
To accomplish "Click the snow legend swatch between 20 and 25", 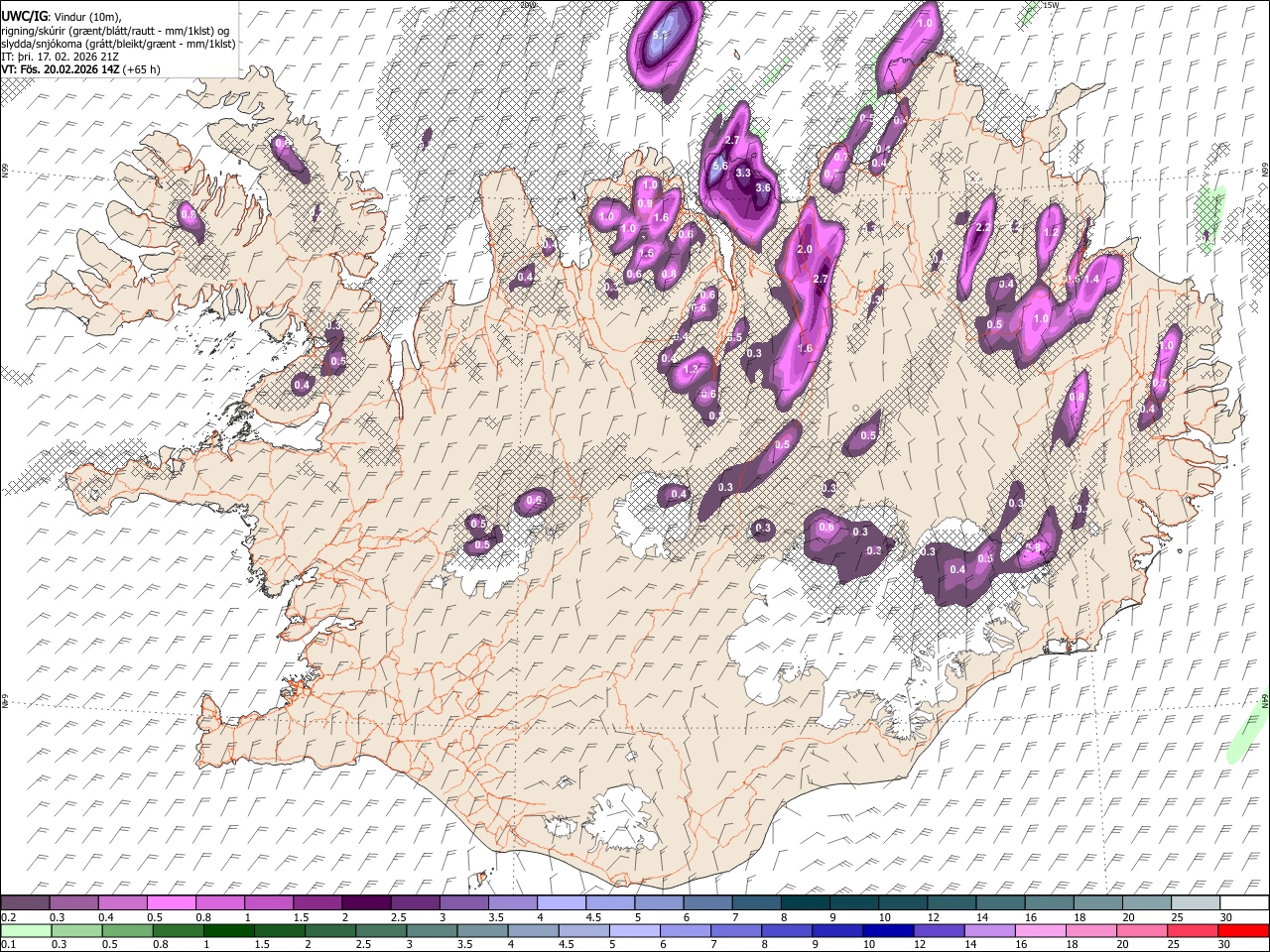I will coord(1147,903).
